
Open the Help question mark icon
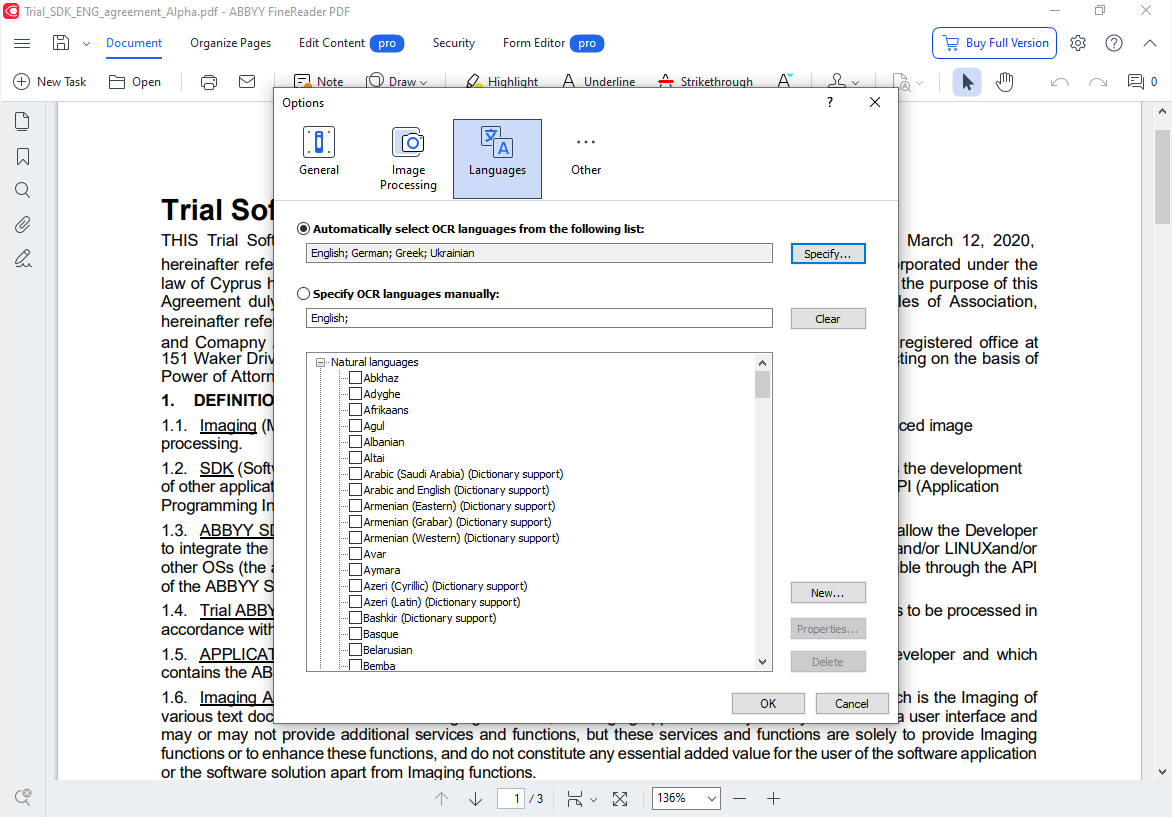[1114, 43]
